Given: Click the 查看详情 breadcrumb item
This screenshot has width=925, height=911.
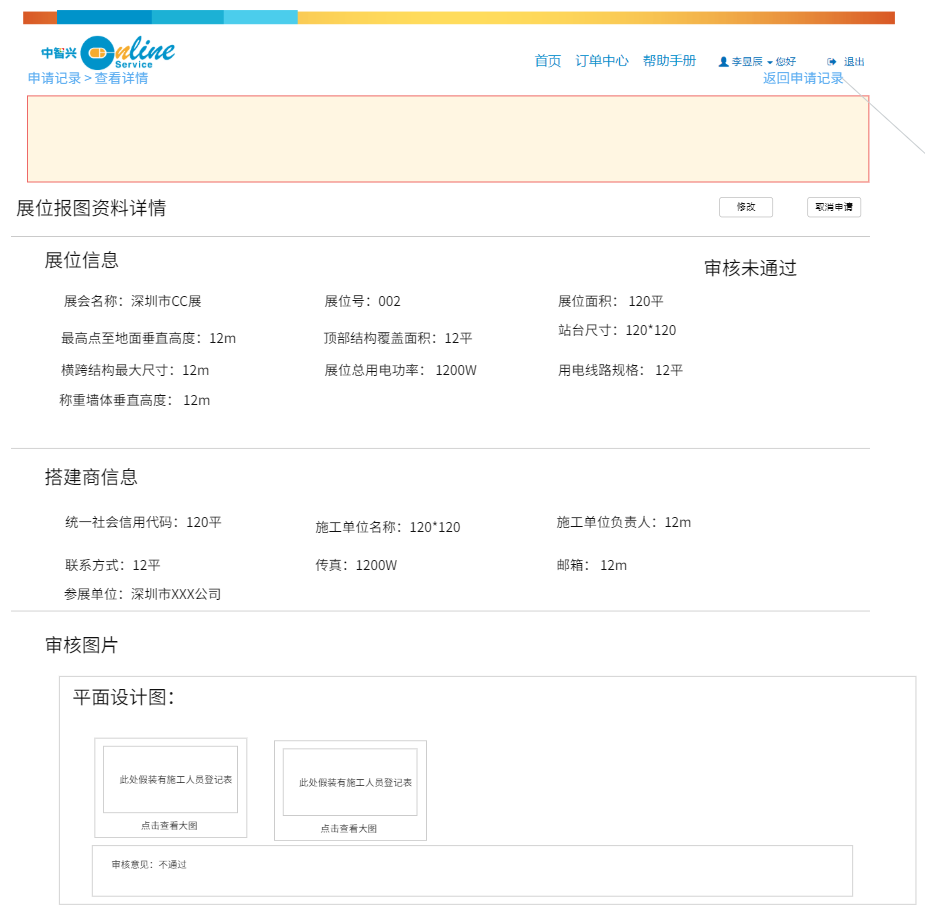Looking at the screenshot, I should [x=122, y=78].
